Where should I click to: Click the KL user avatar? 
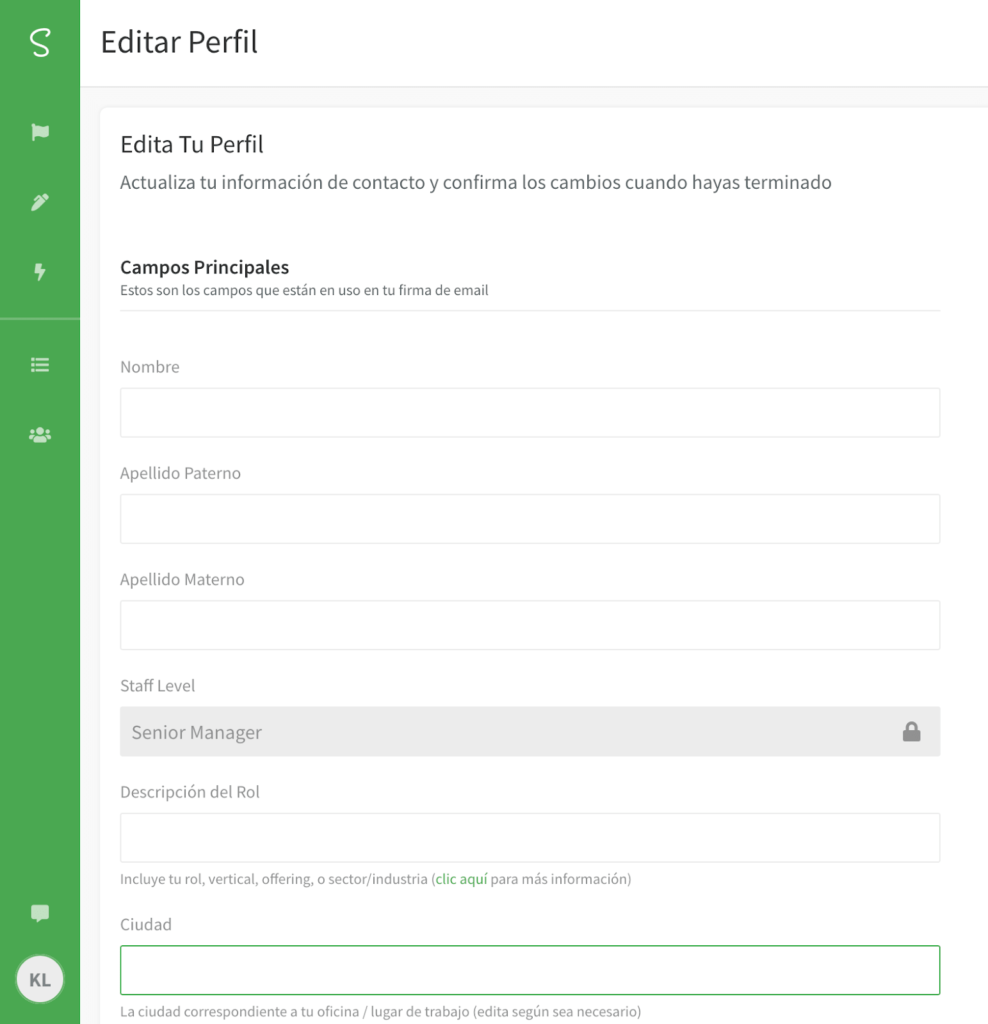pyautogui.click(x=40, y=979)
